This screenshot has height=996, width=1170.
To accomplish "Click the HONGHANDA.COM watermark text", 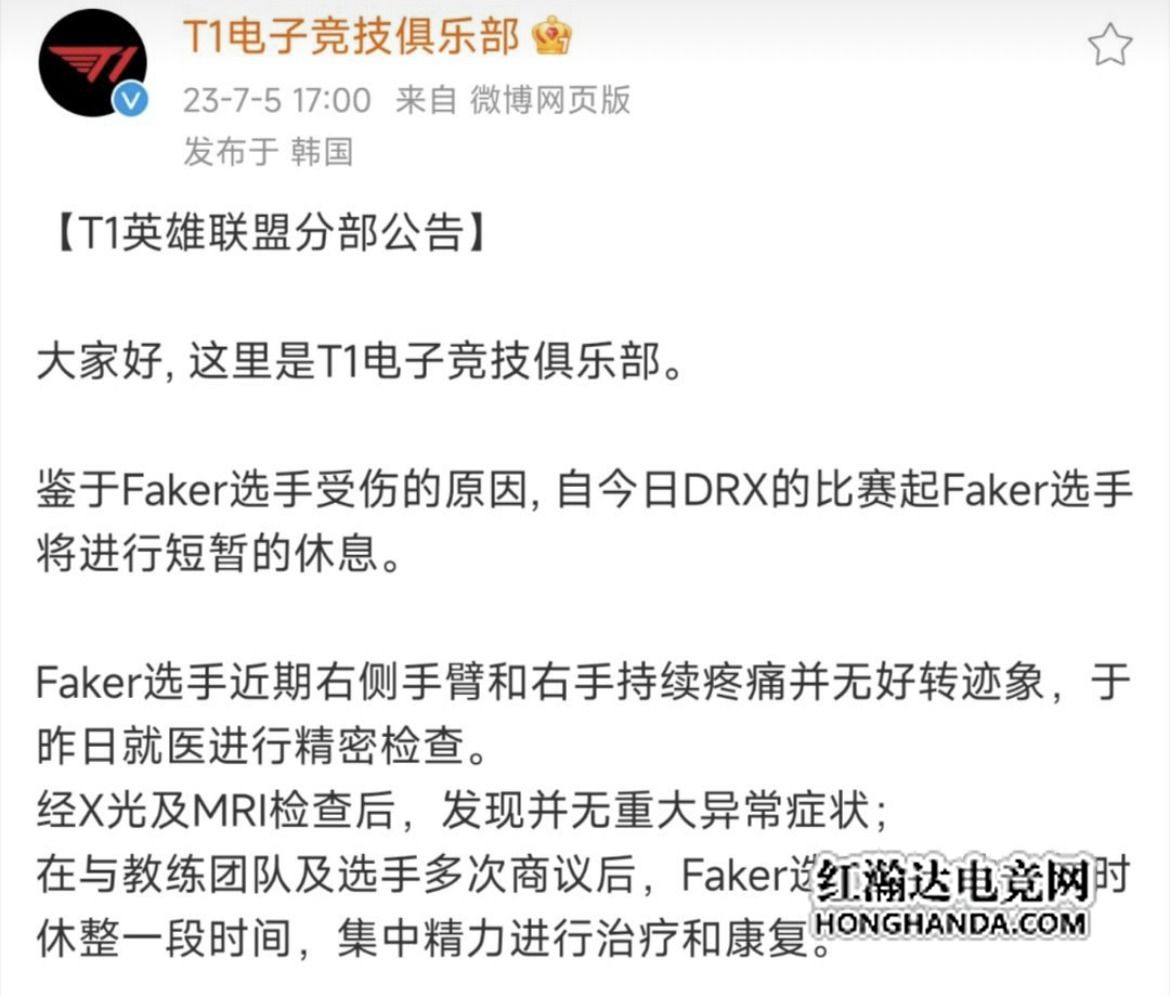I will 950,924.
